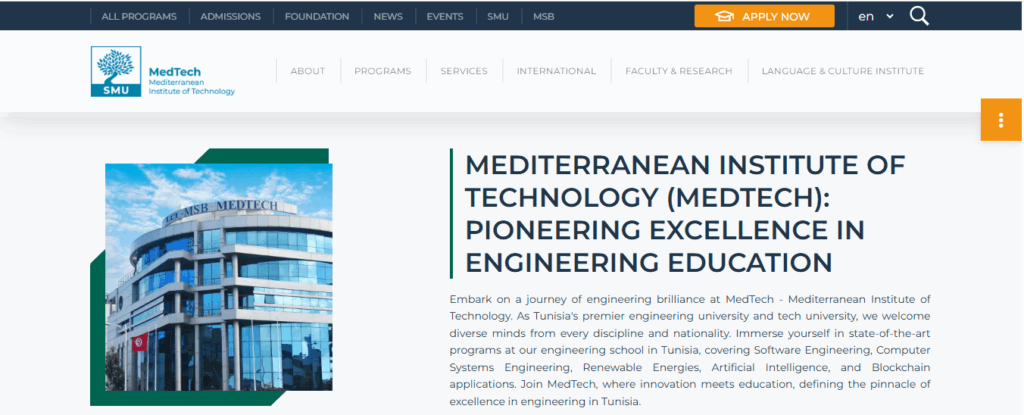Image resolution: width=1024 pixels, height=415 pixels.
Task: Click the 'Mediterranean Institute of Technology (MedTech)' heading
Action: tap(685, 214)
